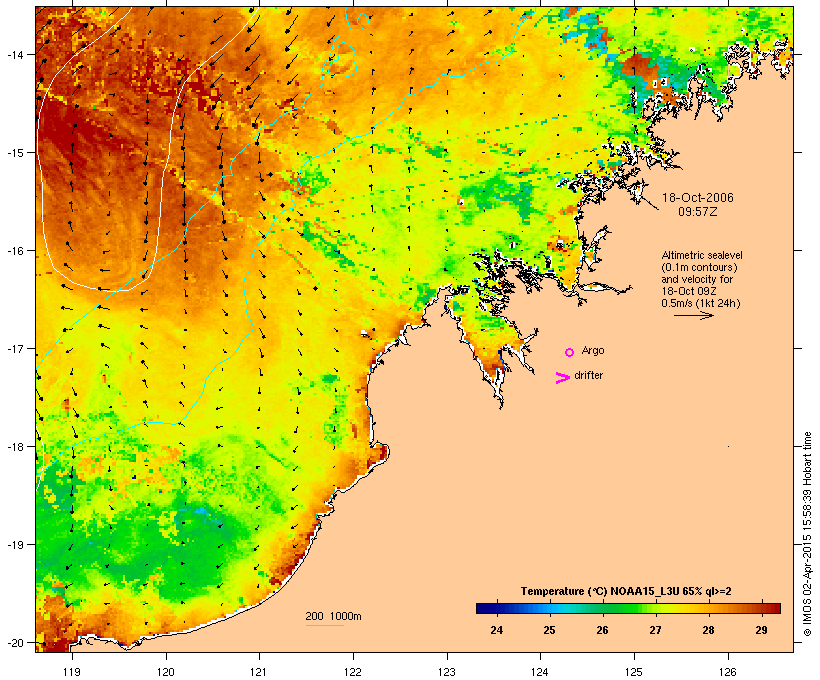Click the magenta Argo circle symbol
820x680 pixels.
[x=570, y=353]
